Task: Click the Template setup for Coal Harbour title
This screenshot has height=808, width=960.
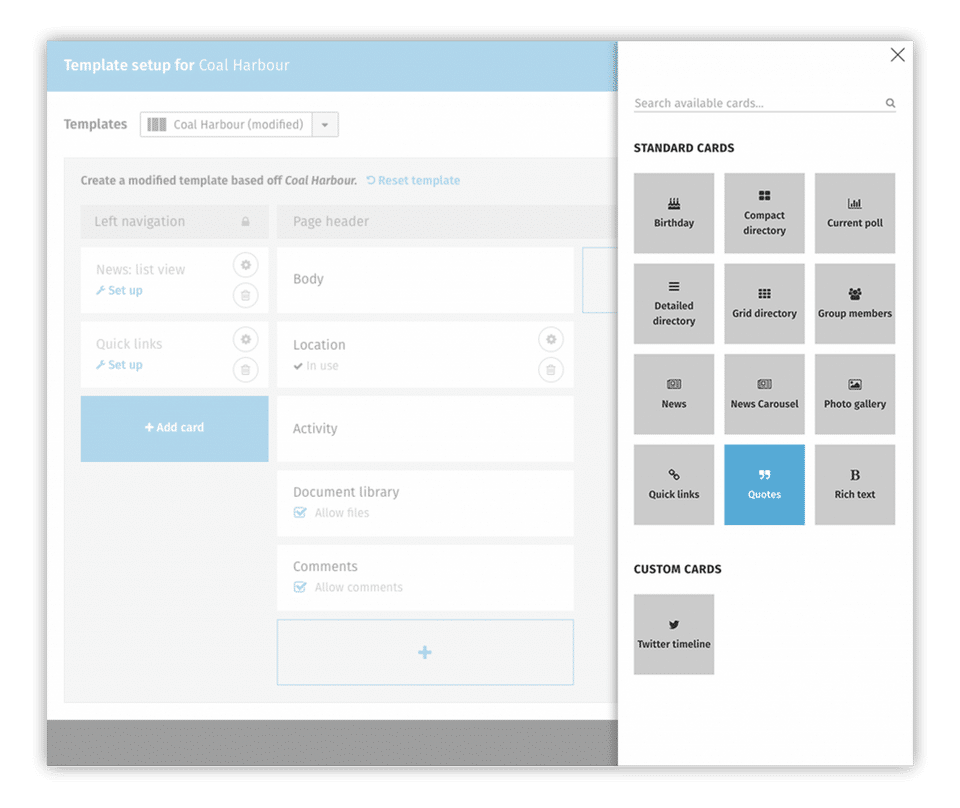Action: [176, 65]
